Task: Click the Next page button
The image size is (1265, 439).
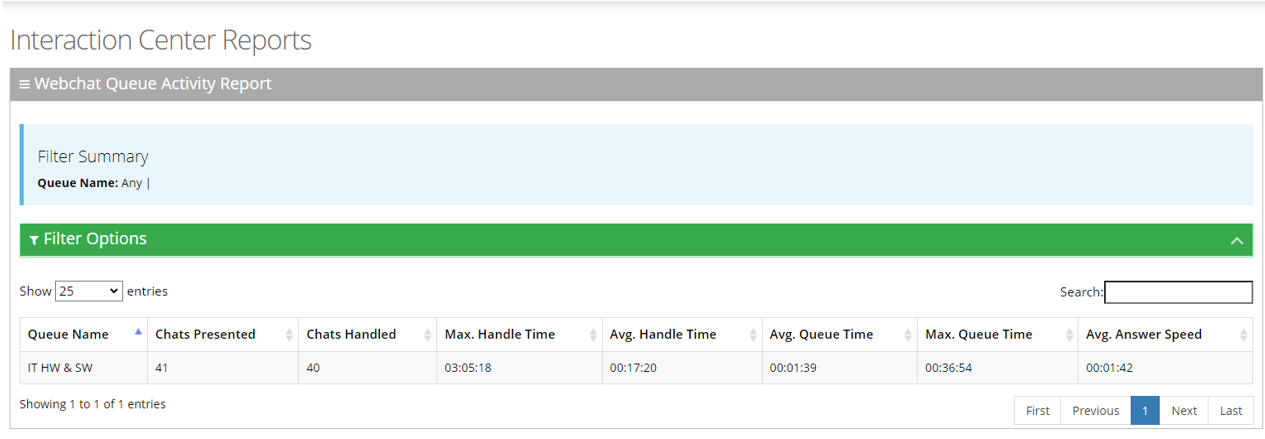Action: 1184,411
